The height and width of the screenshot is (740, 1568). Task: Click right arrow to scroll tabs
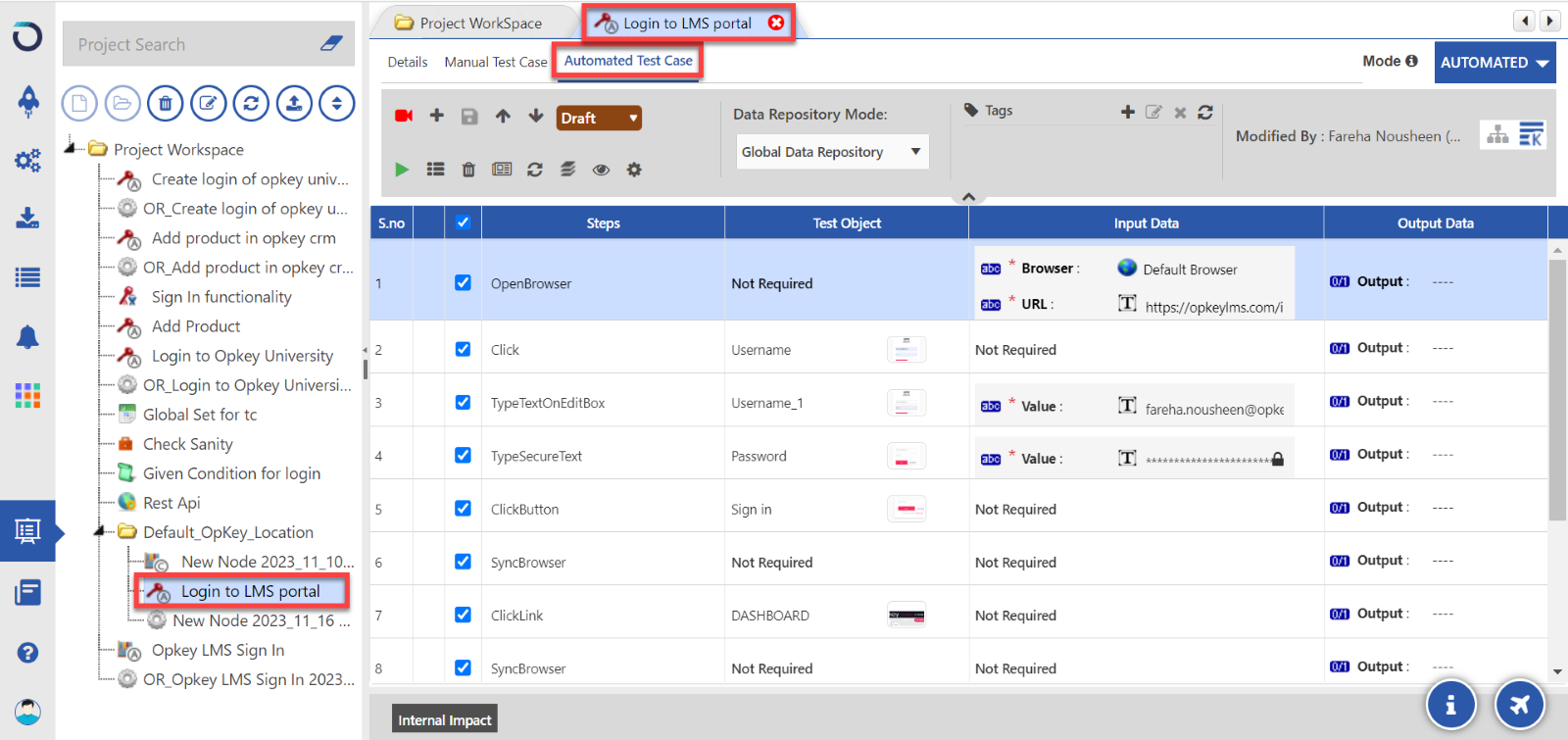(1549, 21)
